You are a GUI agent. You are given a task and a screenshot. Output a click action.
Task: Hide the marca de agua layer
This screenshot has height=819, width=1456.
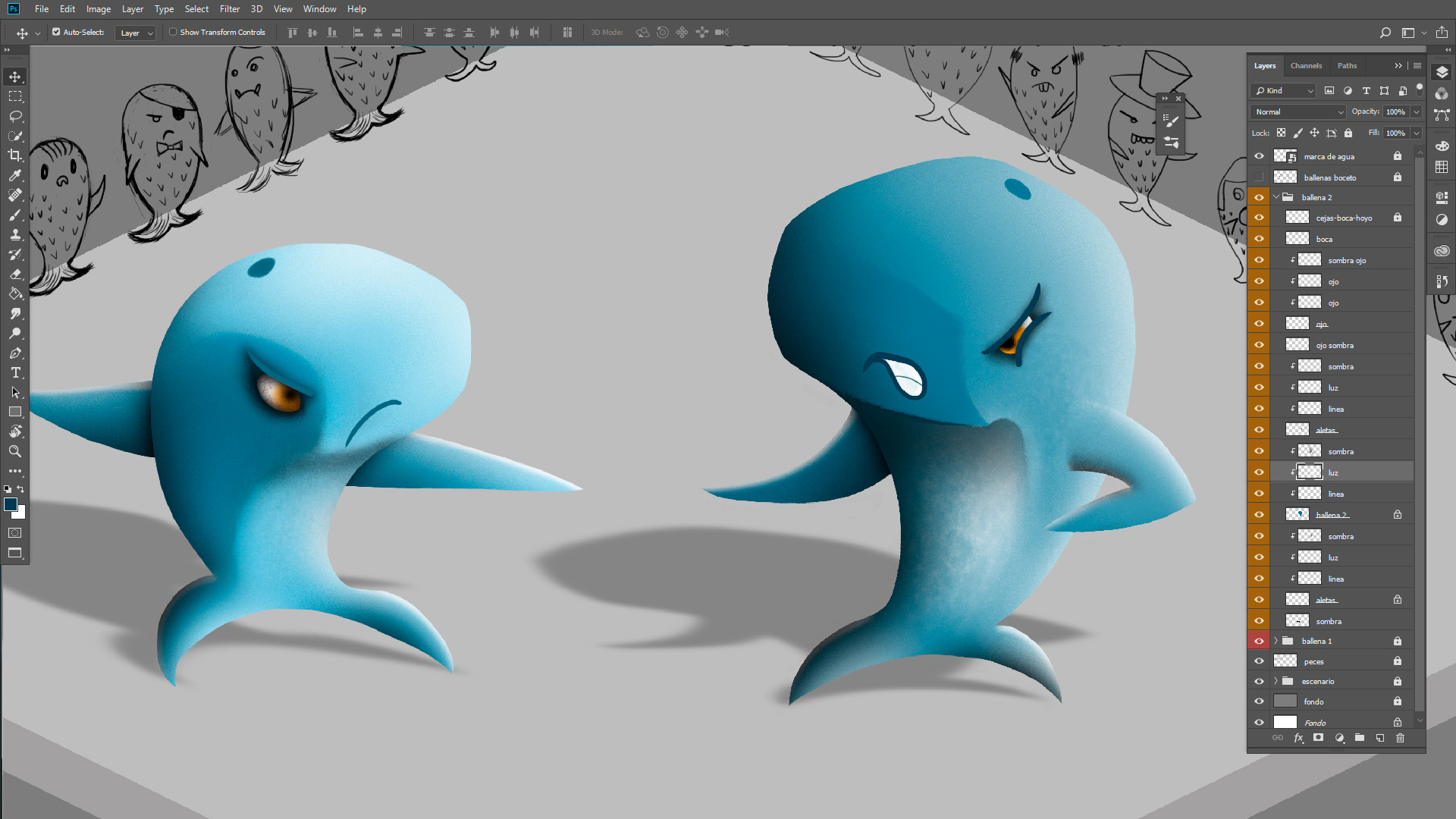tap(1259, 156)
